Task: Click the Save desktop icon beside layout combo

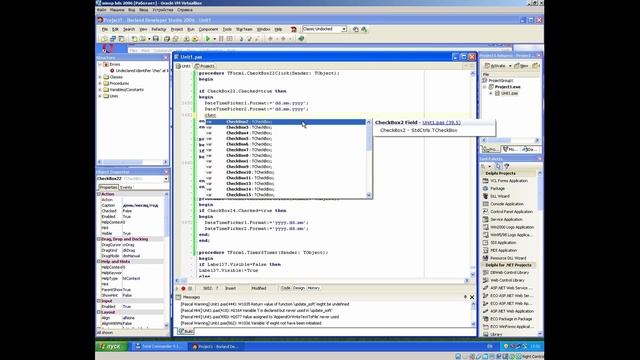Action: (356, 29)
